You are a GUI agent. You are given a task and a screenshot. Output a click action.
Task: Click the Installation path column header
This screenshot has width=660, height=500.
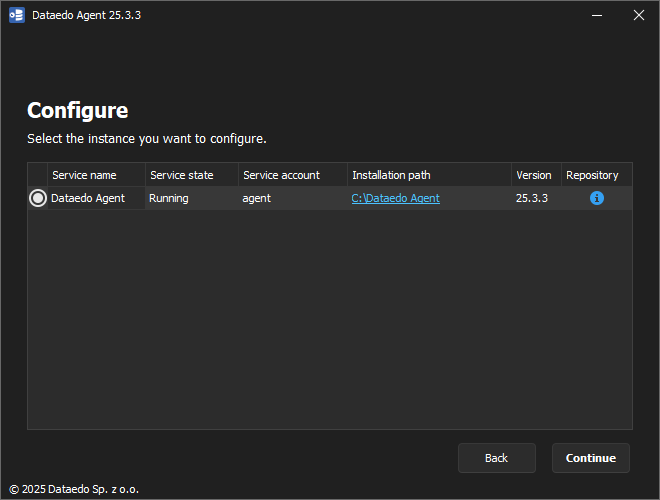[429, 175]
